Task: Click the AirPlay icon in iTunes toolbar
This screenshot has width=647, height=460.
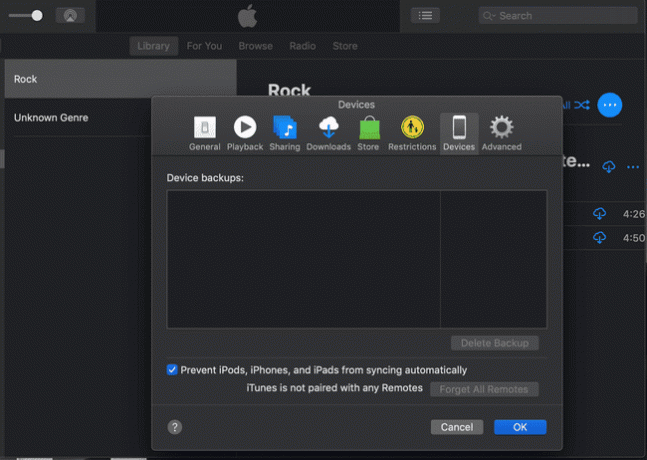Action: click(x=70, y=16)
